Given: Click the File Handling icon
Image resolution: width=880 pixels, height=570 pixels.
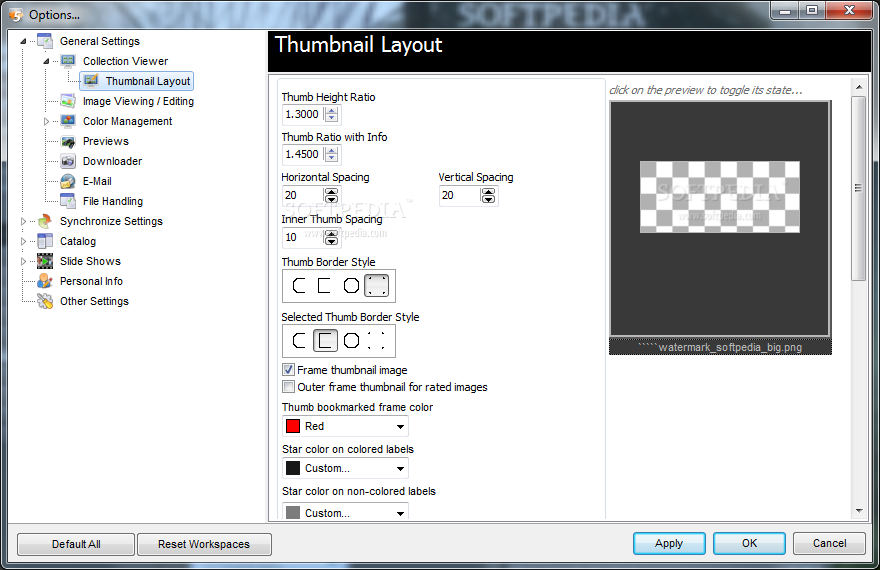Looking at the screenshot, I should tap(68, 201).
